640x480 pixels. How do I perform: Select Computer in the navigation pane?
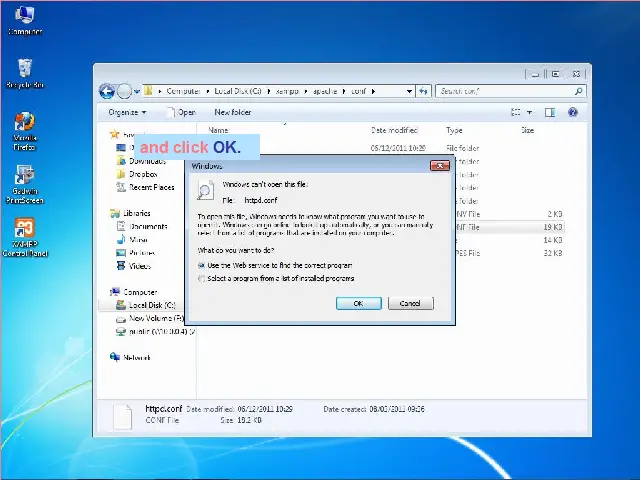pos(133,292)
